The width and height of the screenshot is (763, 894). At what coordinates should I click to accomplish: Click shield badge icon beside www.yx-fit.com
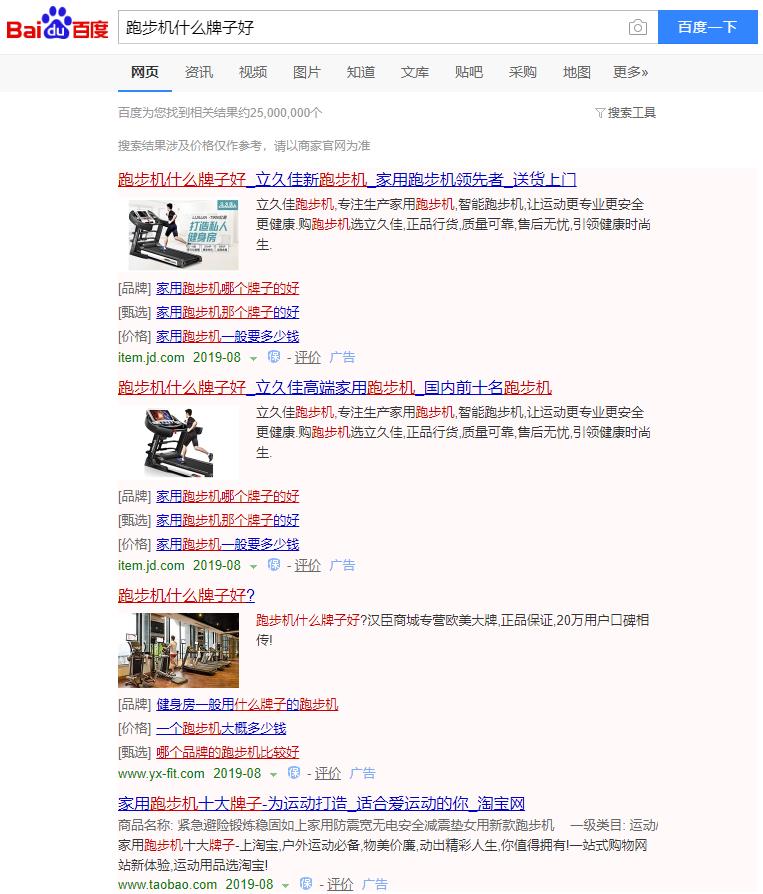[x=294, y=773]
